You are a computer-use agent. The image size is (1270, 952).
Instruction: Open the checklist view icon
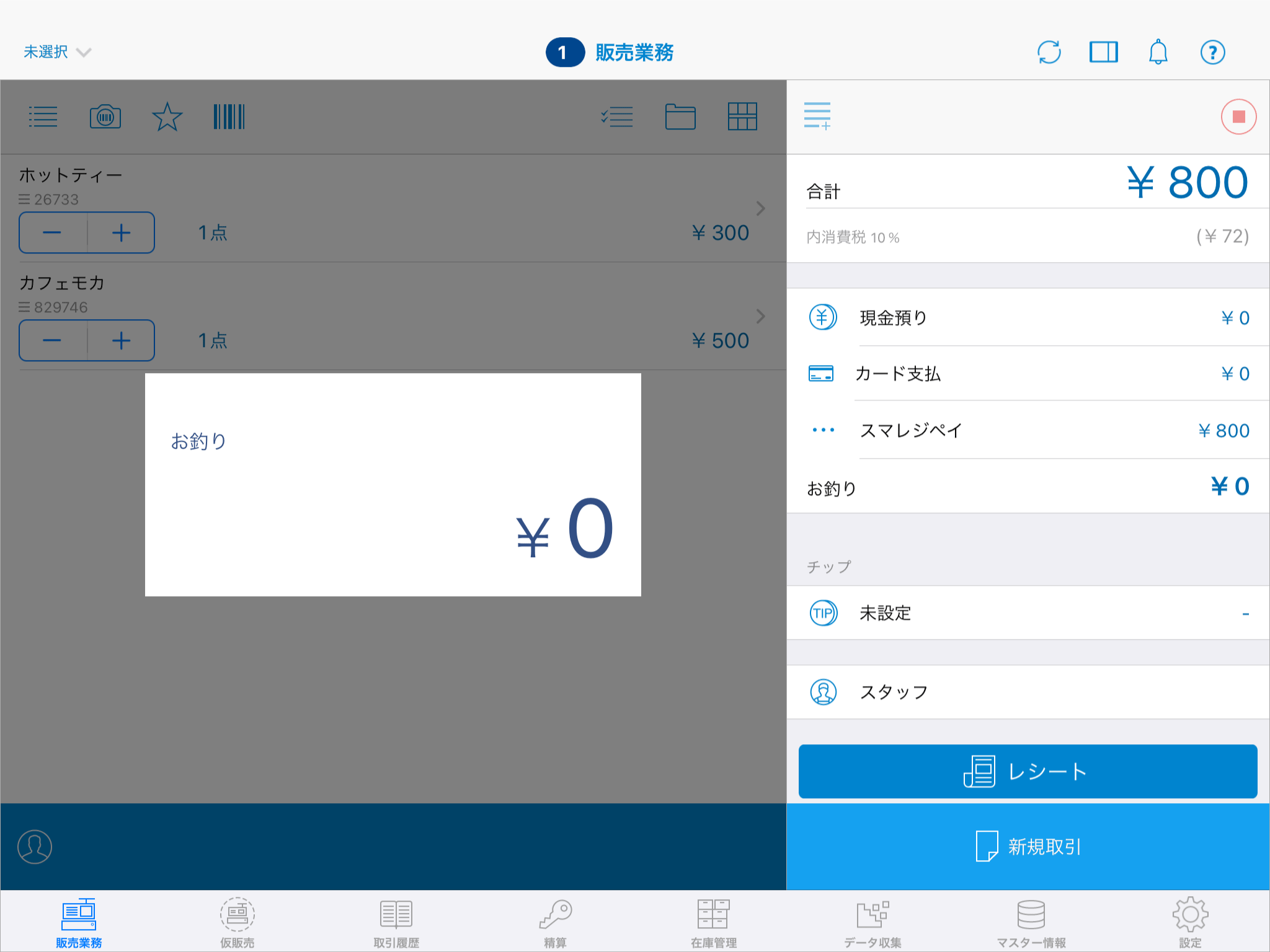(x=617, y=117)
